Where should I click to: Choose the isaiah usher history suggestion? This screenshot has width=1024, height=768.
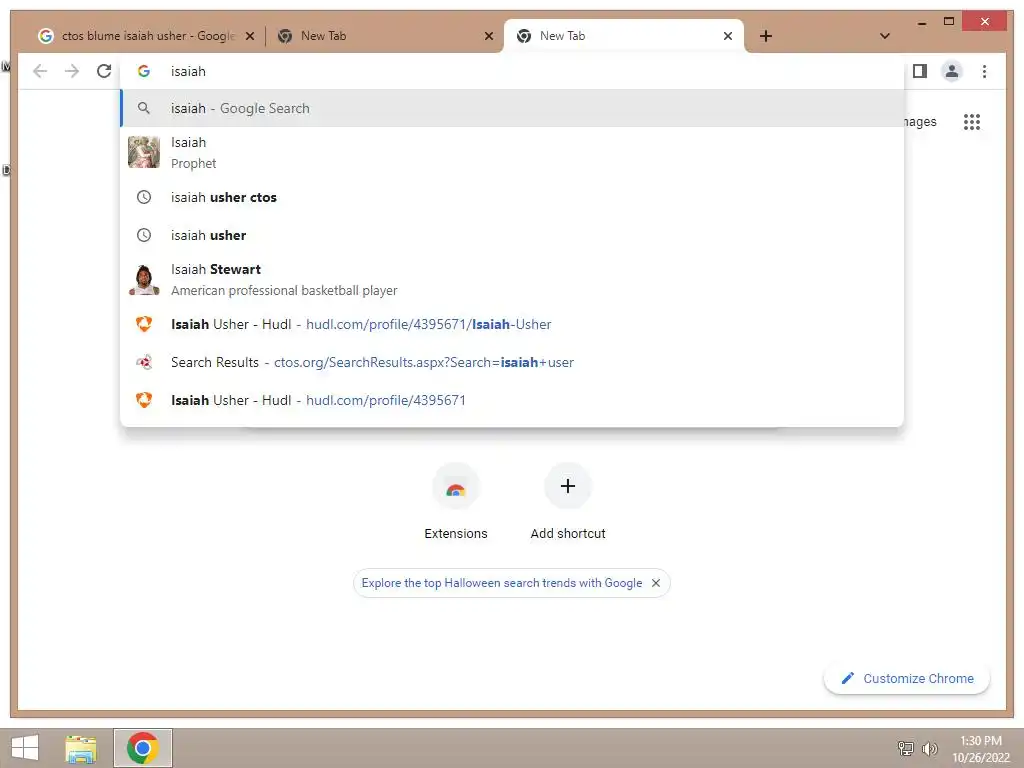point(512,235)
